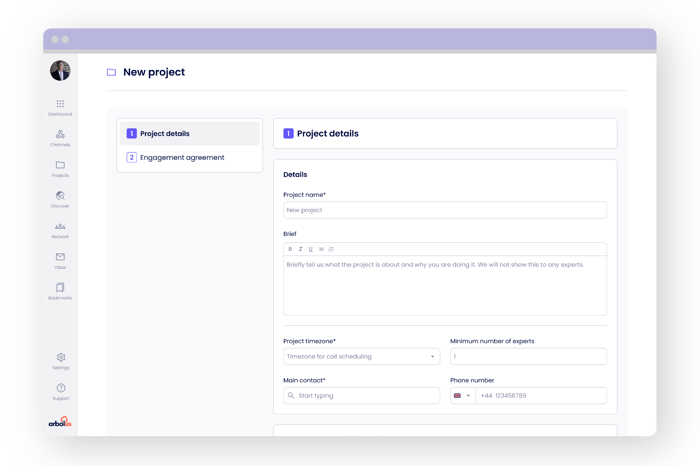Image resolution: width=700 pixels, height=466 pixels.
Task: Toggle bold formatting in Brief editor
Action: click(x=290, y=249)
